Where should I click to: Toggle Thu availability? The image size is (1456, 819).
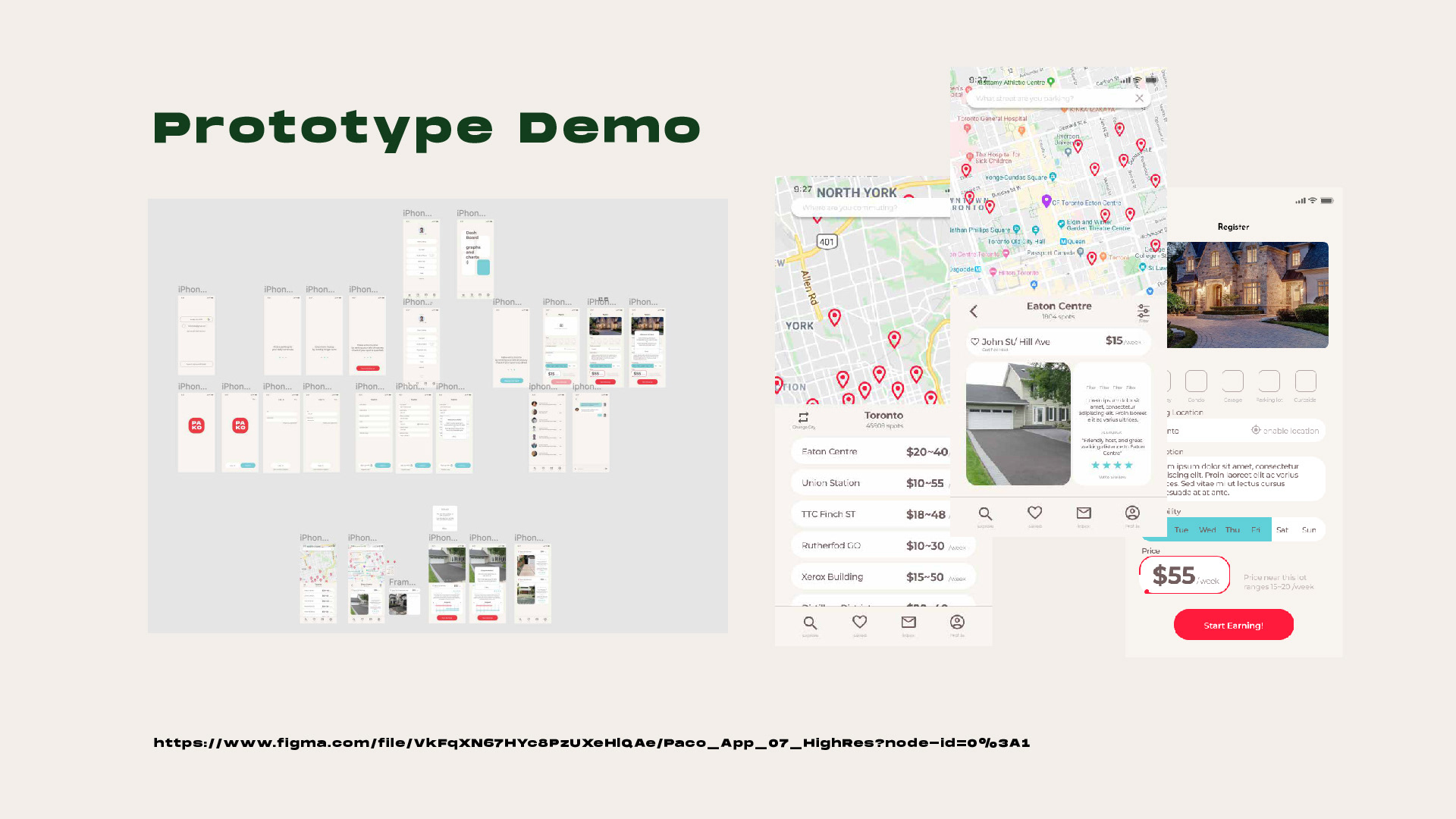pyautogui.click(x=1233, y=530)
